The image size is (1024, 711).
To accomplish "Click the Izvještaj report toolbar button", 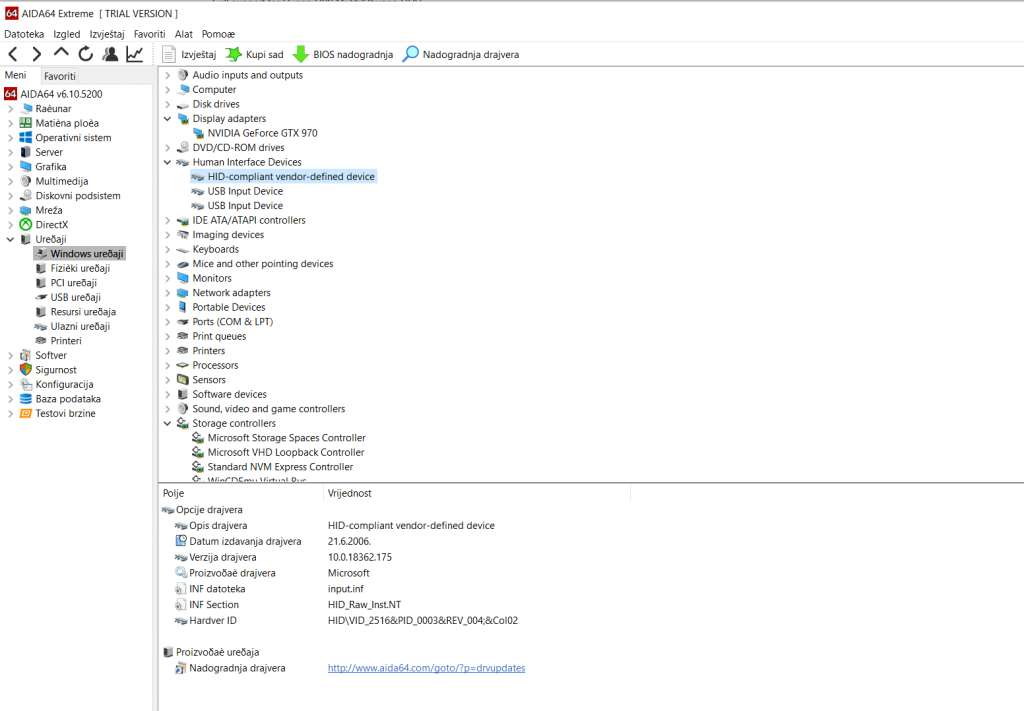I will (x=189, y=54).
